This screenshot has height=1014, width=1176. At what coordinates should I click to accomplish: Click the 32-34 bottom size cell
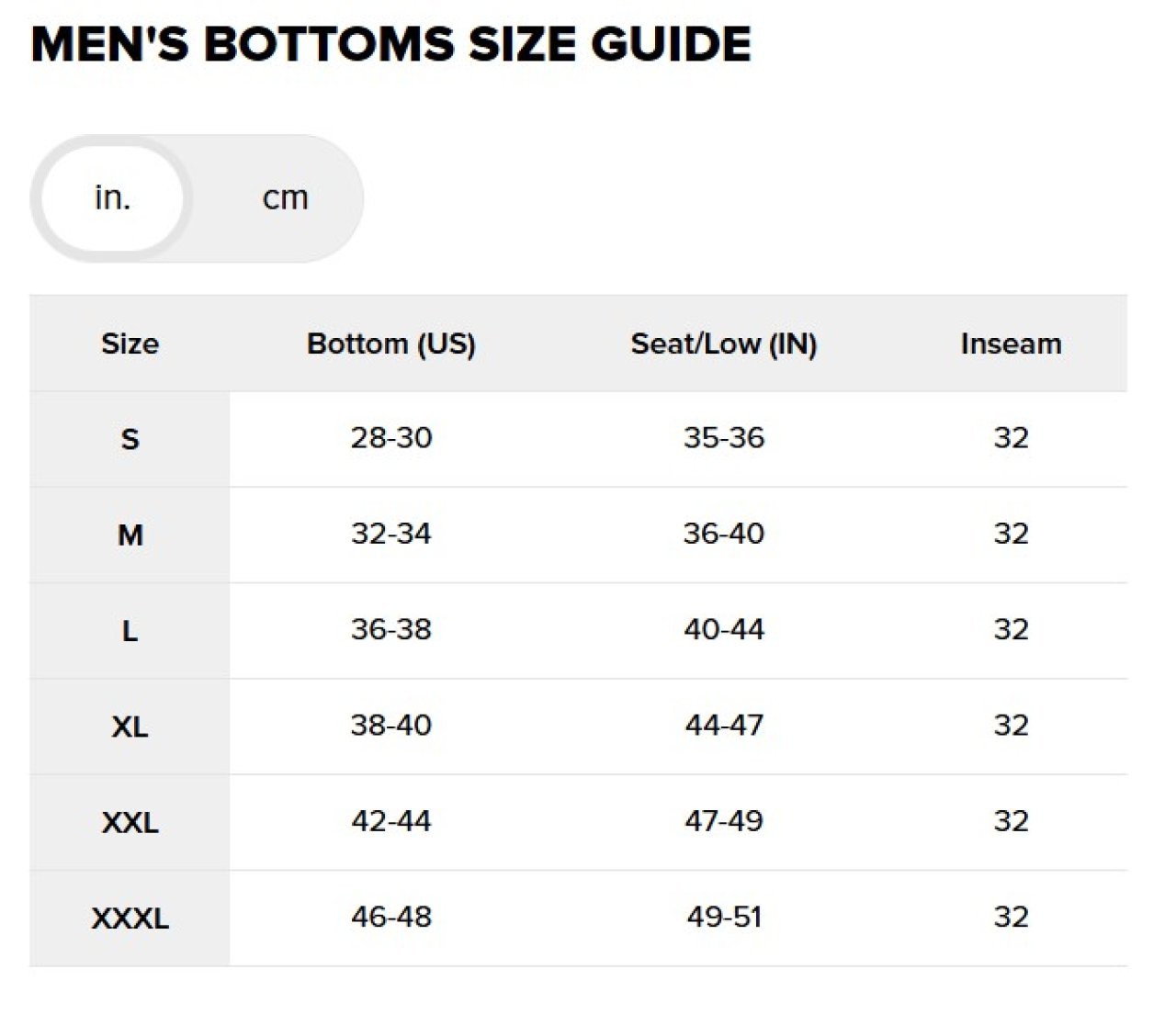pos(390,534)
